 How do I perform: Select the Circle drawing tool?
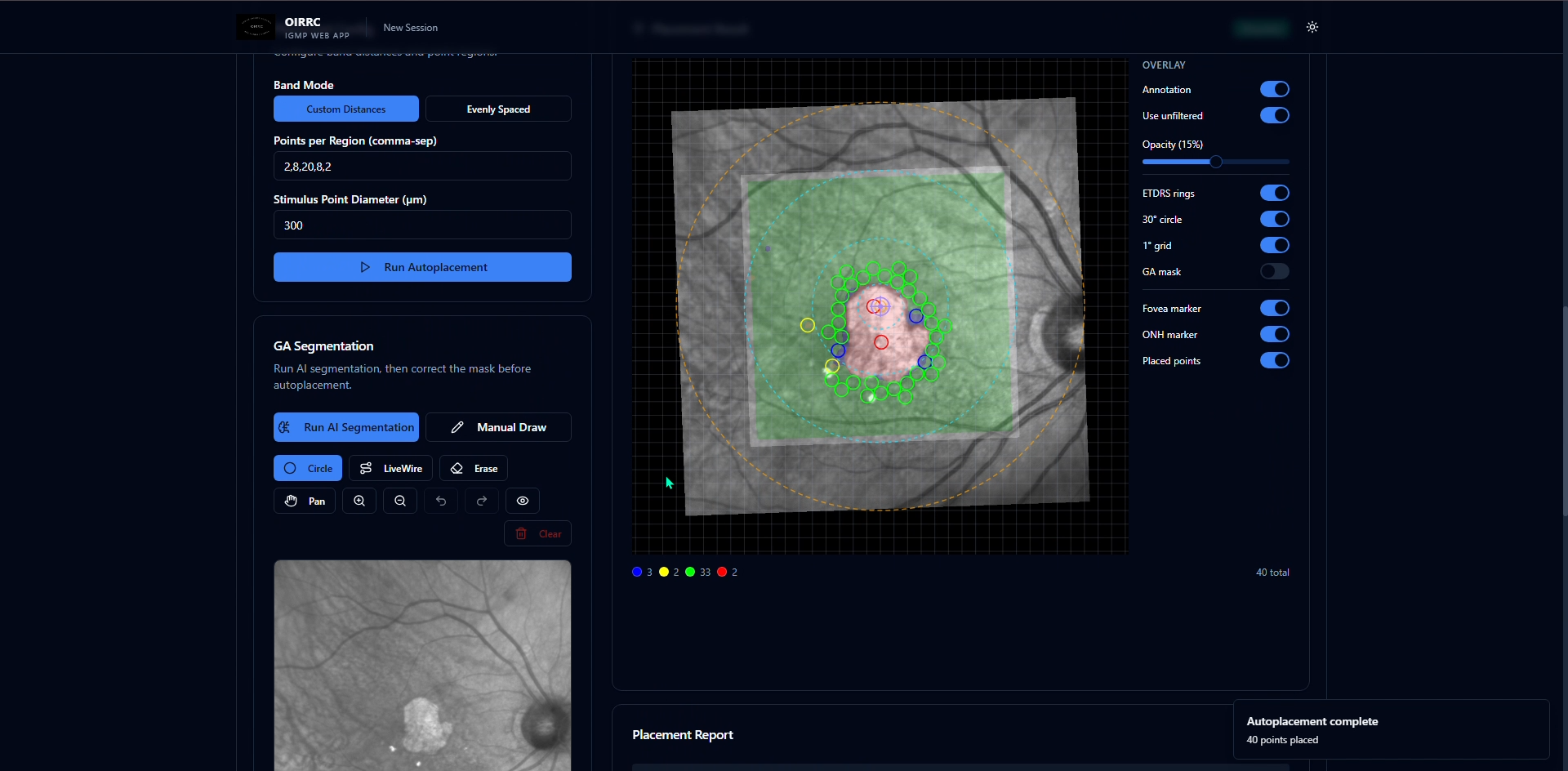tap(308, 468)
